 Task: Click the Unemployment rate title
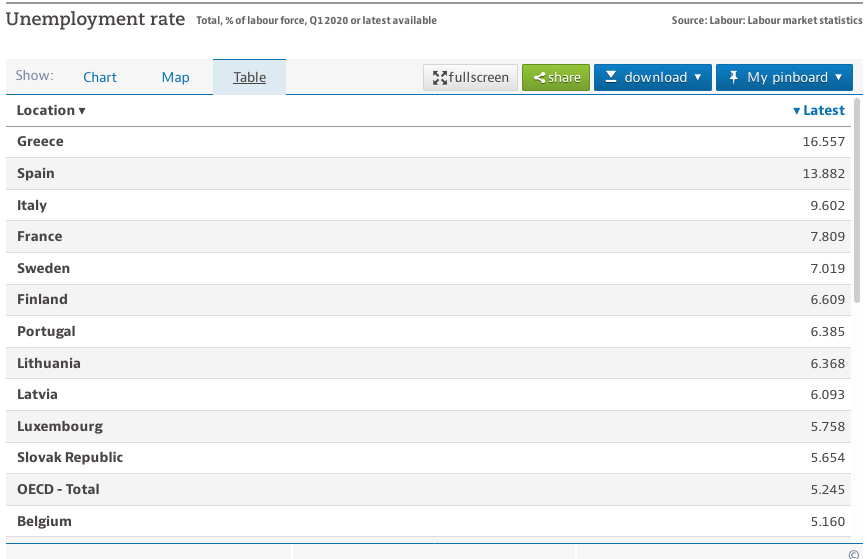[95, 19]
